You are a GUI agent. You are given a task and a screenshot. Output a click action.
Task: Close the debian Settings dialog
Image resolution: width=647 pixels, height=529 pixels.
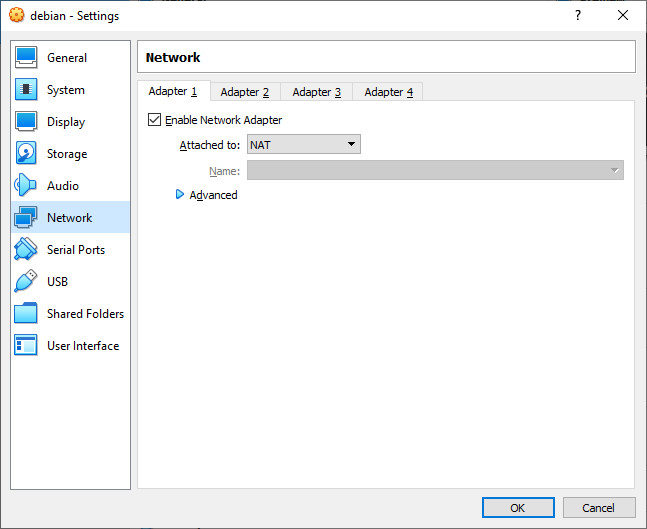pos(623,15)
